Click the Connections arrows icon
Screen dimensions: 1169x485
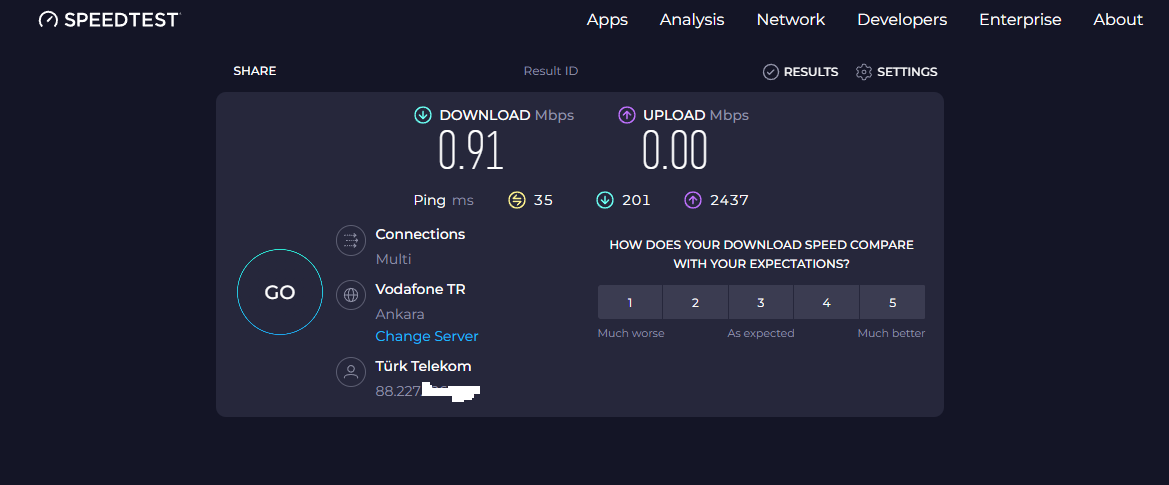(x=351, y=241)
